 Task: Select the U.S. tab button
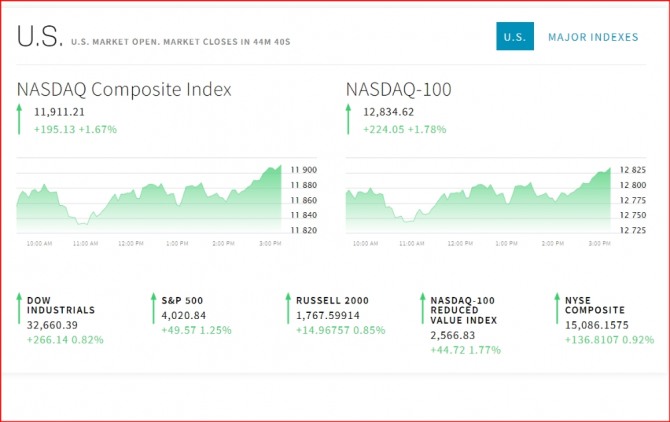click(x=514, y=37)
